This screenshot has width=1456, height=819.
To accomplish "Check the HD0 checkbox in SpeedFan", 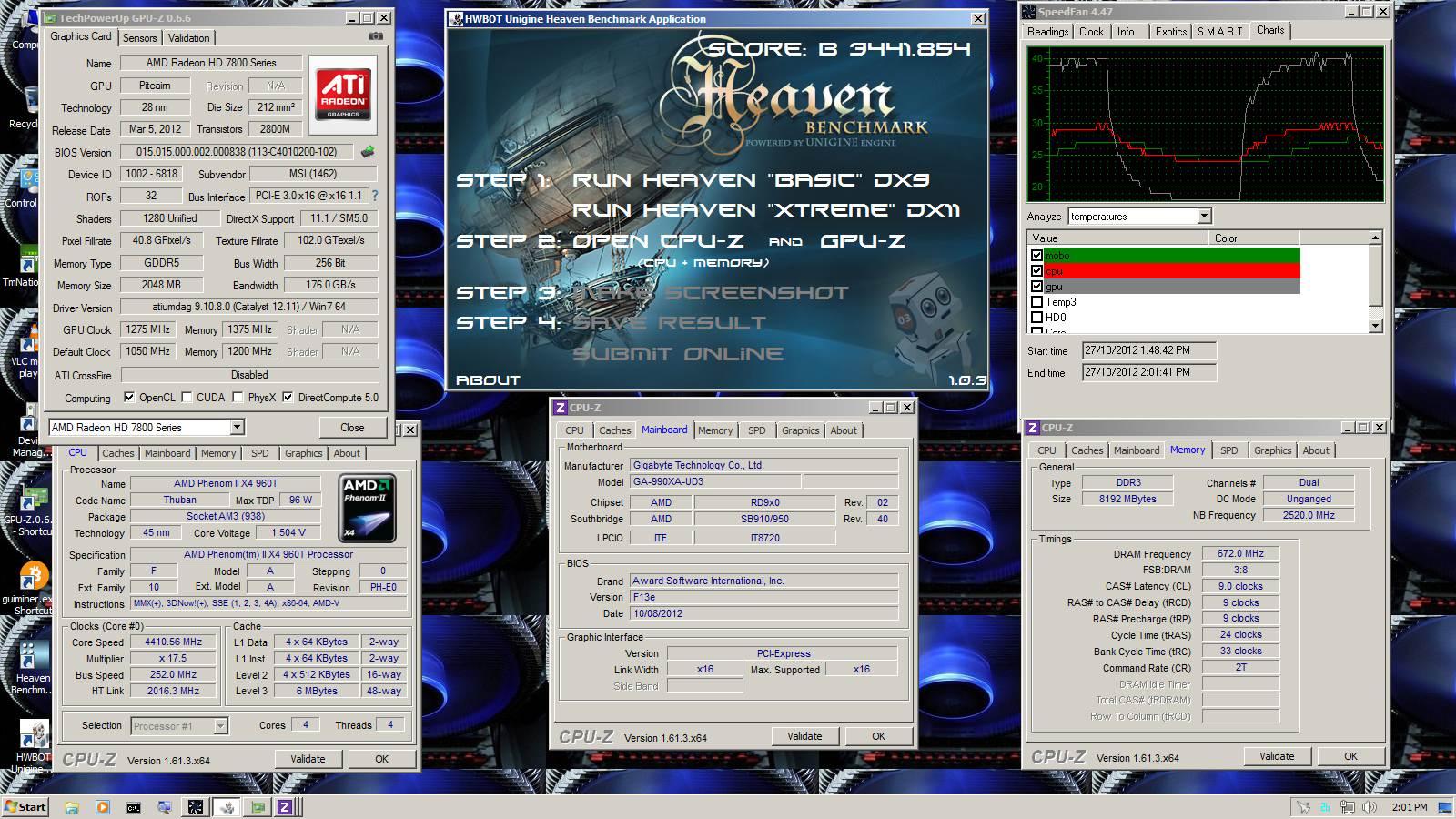I will tap(1036, 318).
